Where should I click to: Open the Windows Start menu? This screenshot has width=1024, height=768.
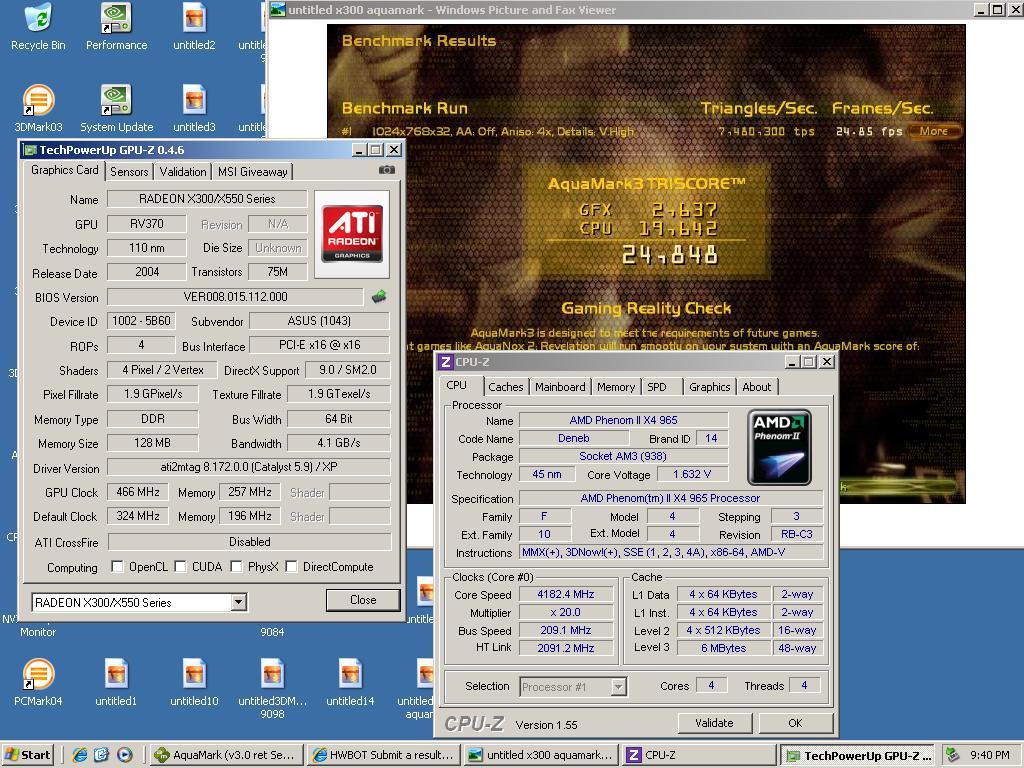tap(27, 755)
